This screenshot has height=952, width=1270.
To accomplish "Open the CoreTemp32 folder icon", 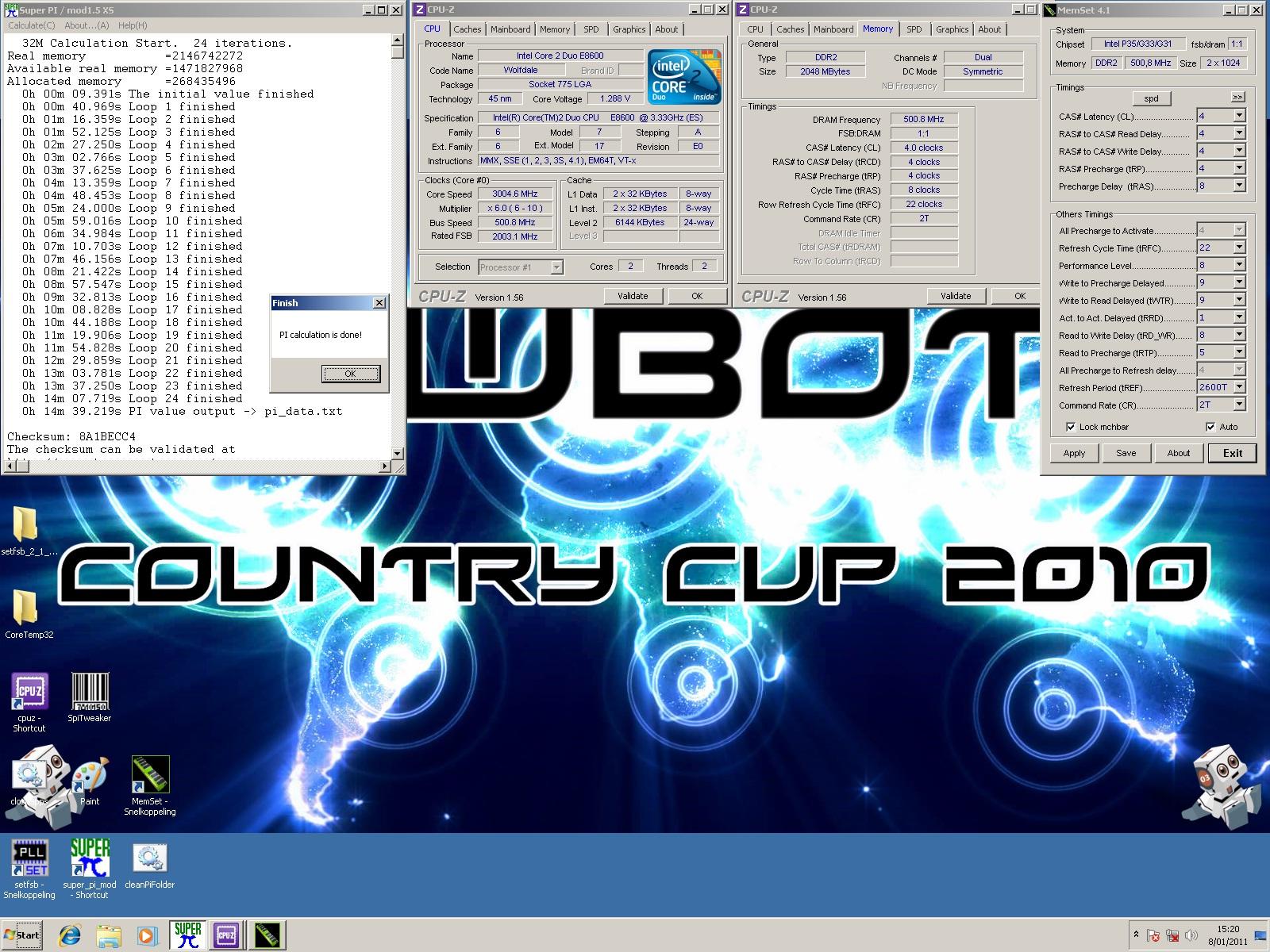I will pos(26,609).
